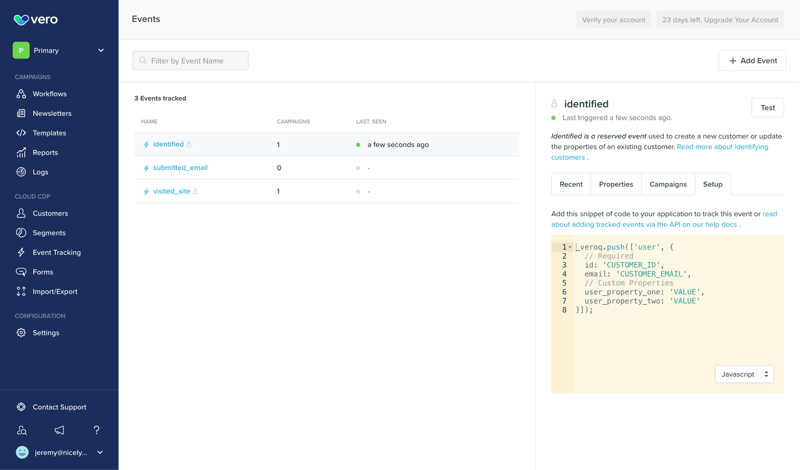Viewport: 800px width, 470px height.
Task: Open Reports chart icon
Action: (x=21, y=153)
